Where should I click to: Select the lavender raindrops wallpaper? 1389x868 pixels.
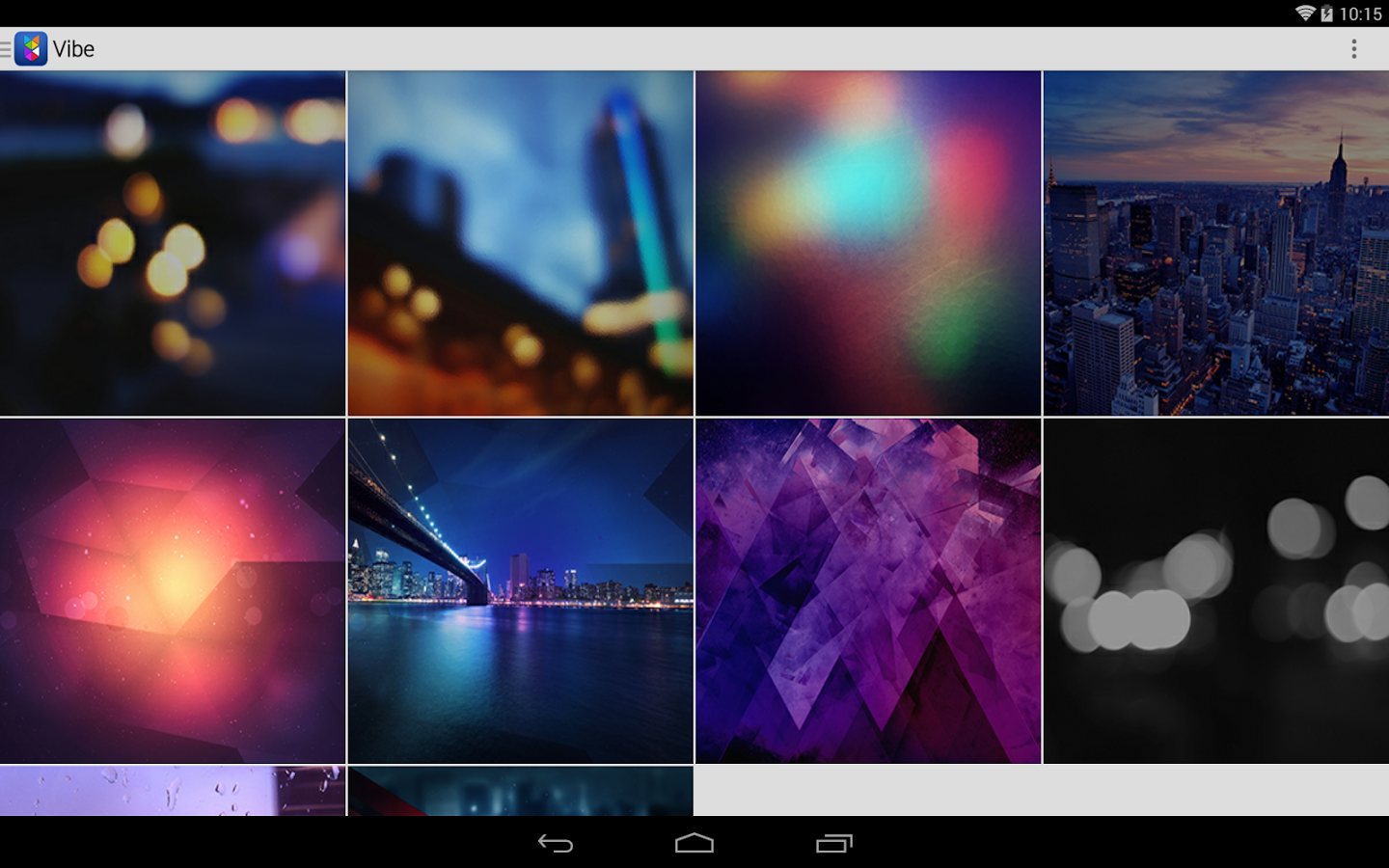(x=173, y=791)
